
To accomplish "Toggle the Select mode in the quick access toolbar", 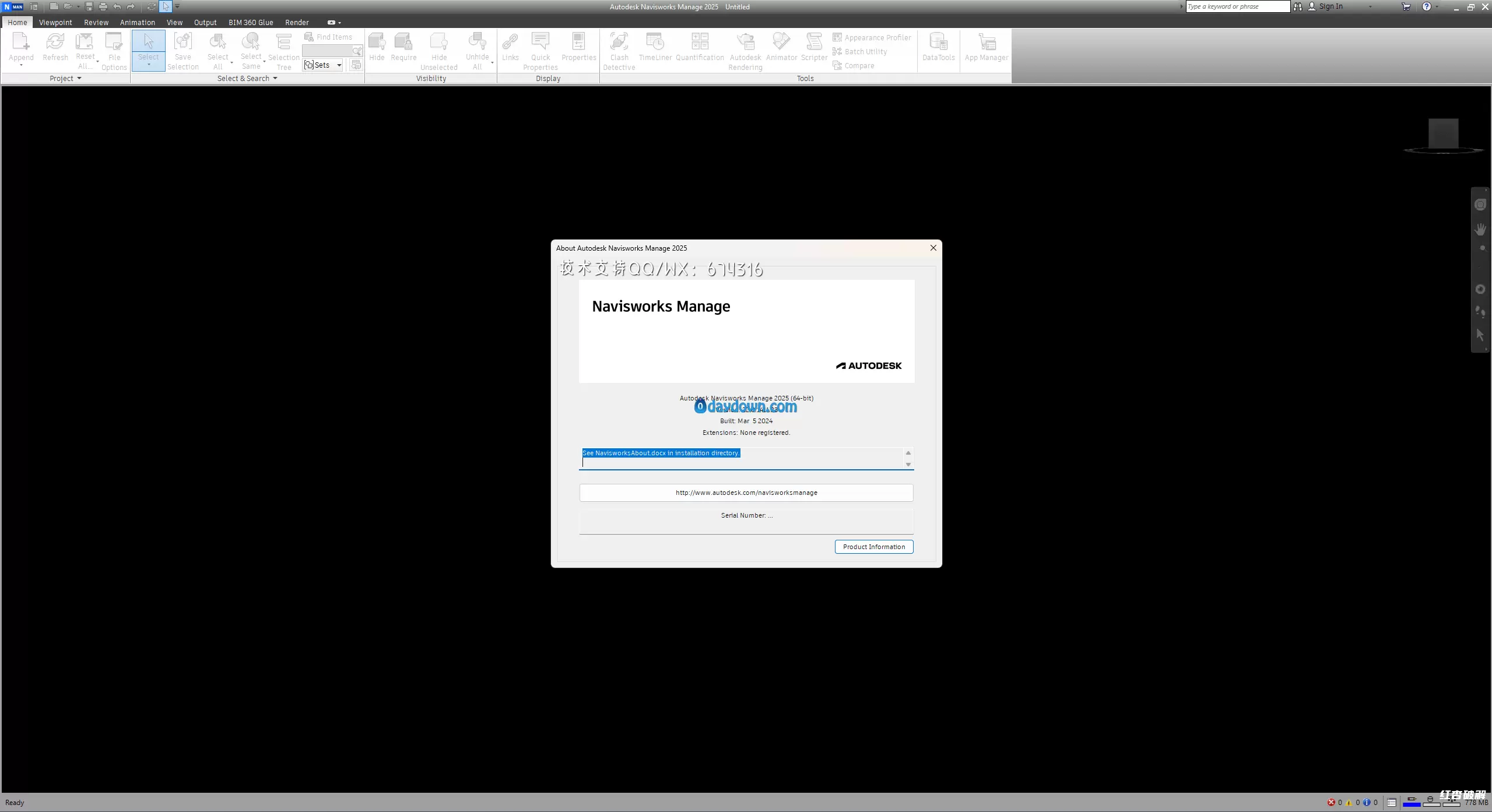I will click(x=166, y=6).
